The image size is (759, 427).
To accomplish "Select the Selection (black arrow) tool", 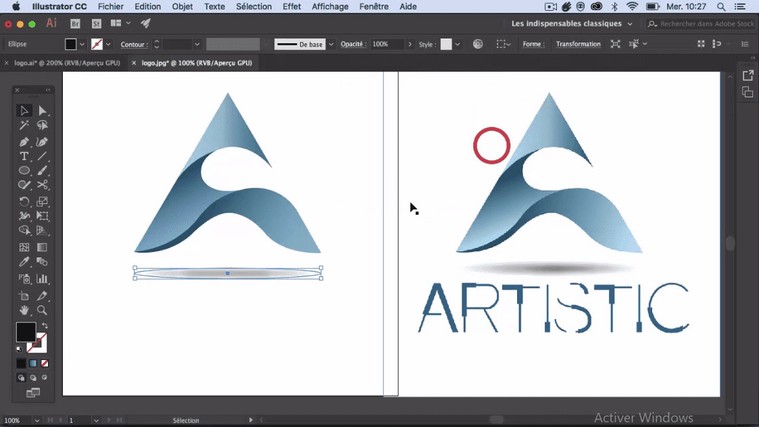I will (x=24, y=110).
